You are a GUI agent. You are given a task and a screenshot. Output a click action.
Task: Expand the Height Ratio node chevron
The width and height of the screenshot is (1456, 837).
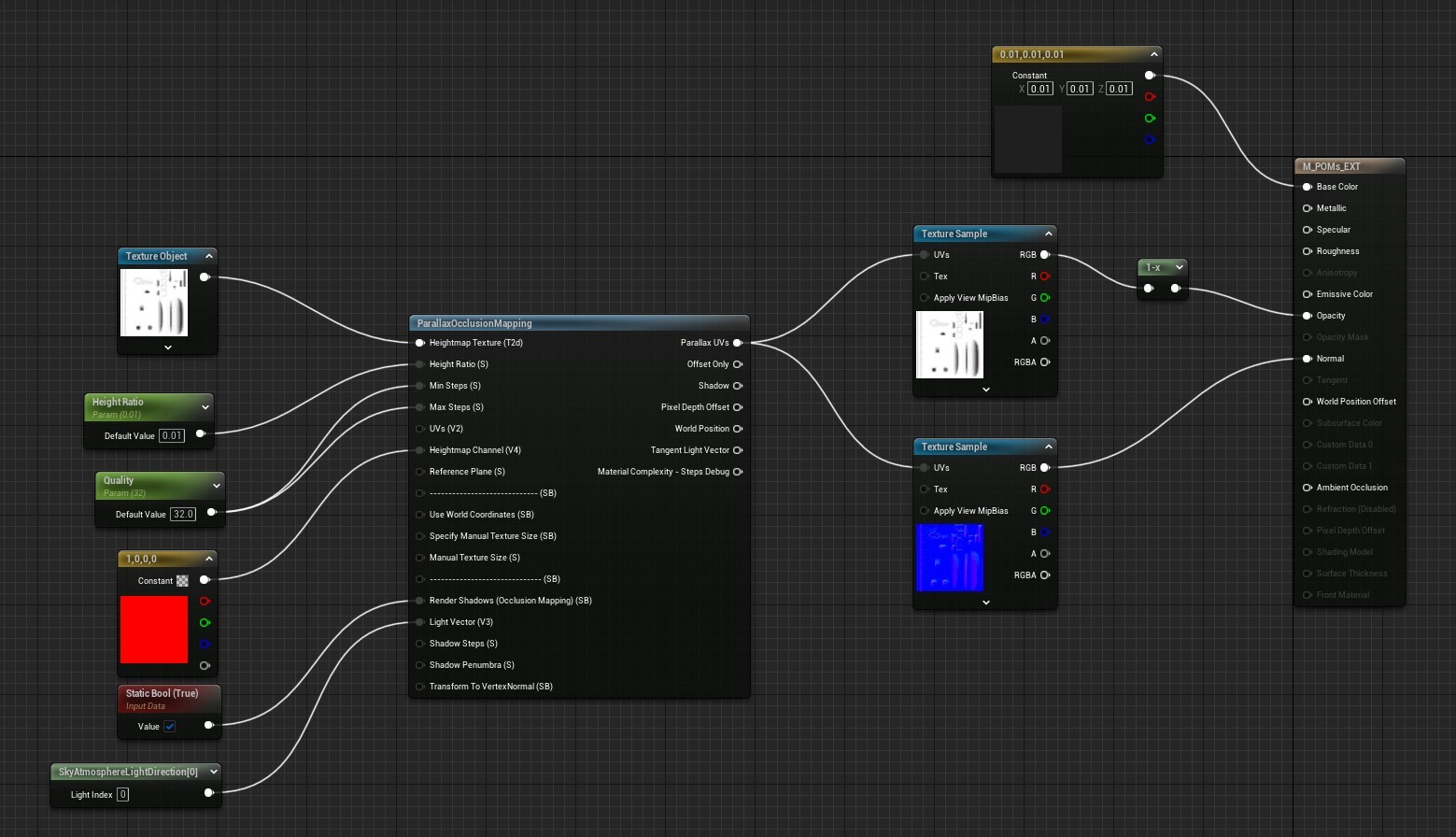[205, 407]
